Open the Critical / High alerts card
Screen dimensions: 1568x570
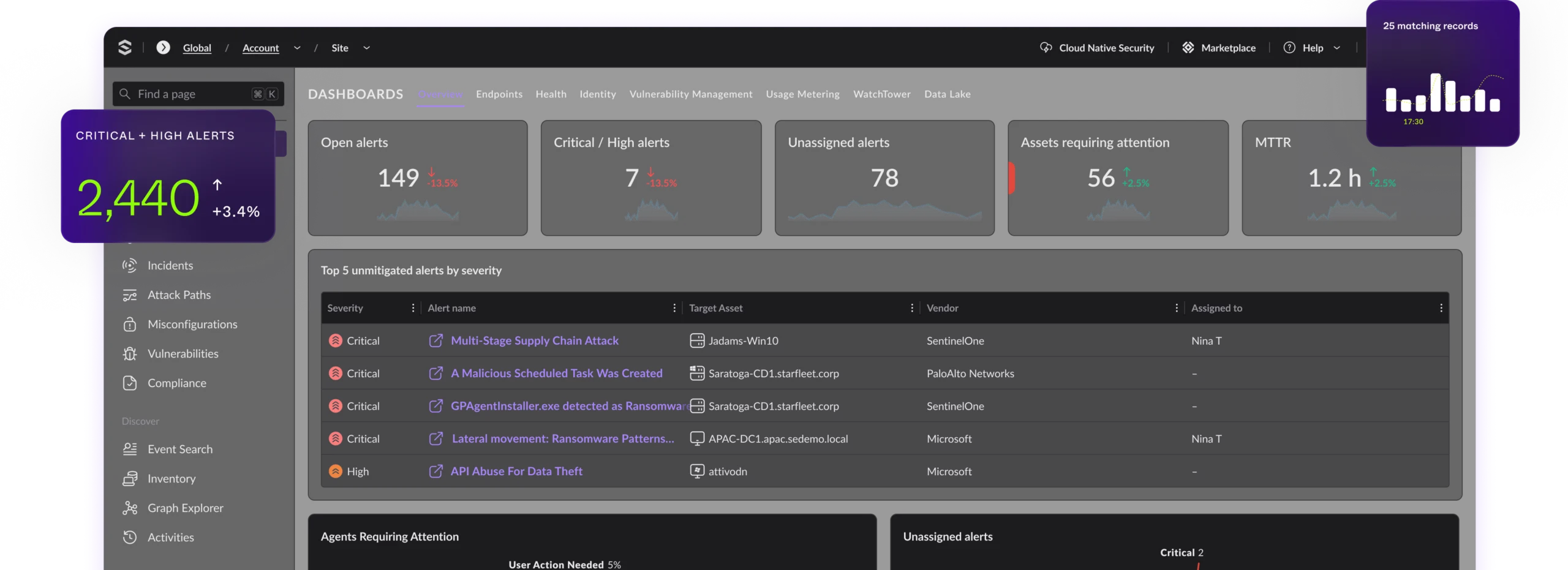click(x=651, y=178)
